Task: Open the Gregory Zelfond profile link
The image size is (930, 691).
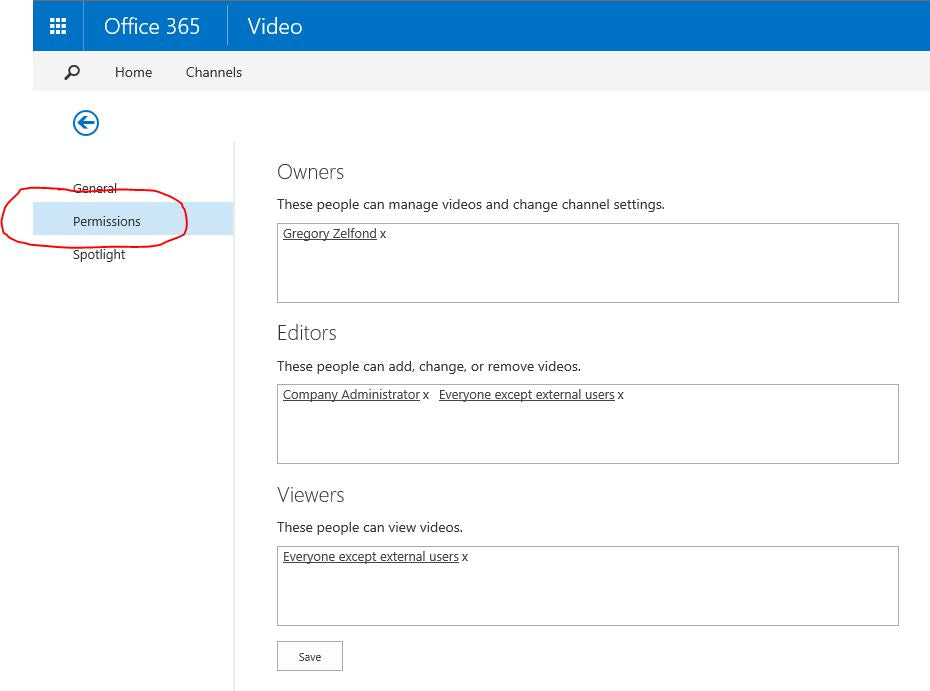Action: [329, 233]
